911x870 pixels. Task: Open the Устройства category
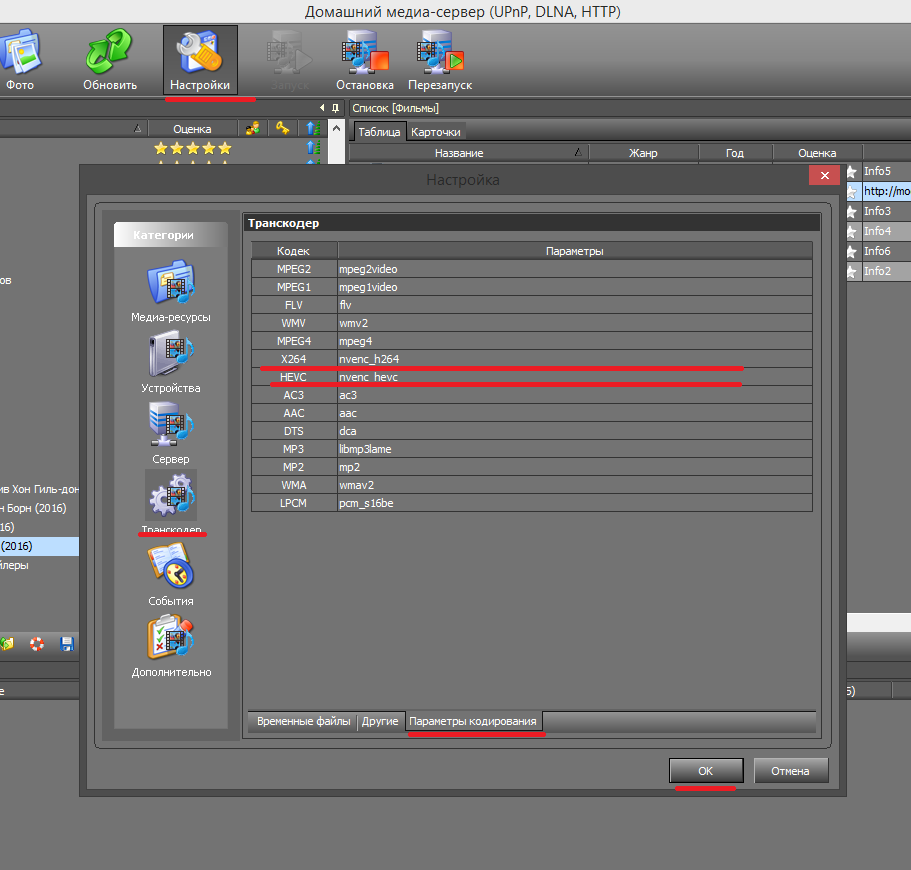click(x=170, y=362)
